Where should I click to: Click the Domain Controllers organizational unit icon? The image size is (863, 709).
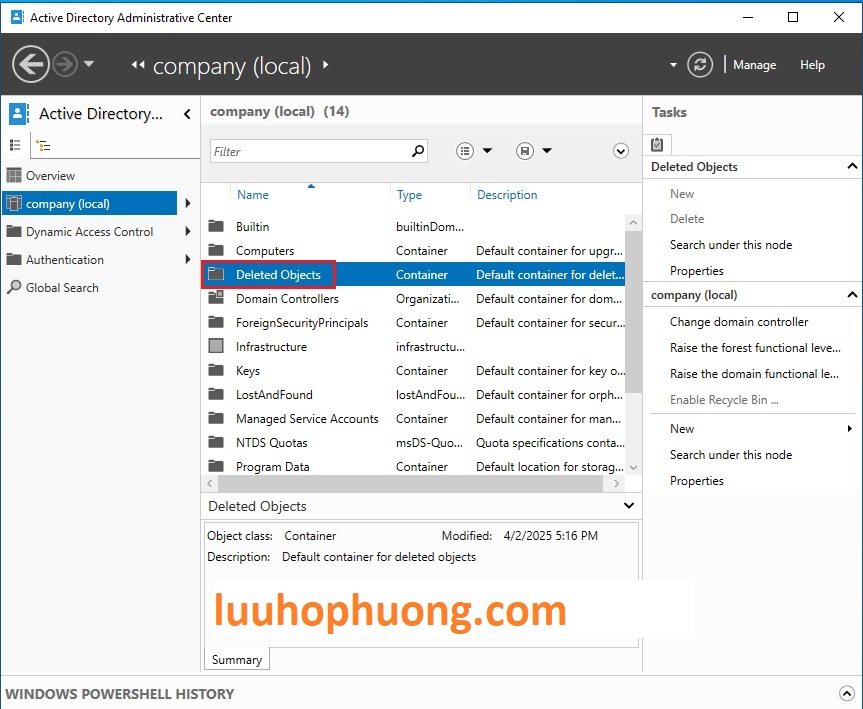pyautogui.click(x=216, y=299)
